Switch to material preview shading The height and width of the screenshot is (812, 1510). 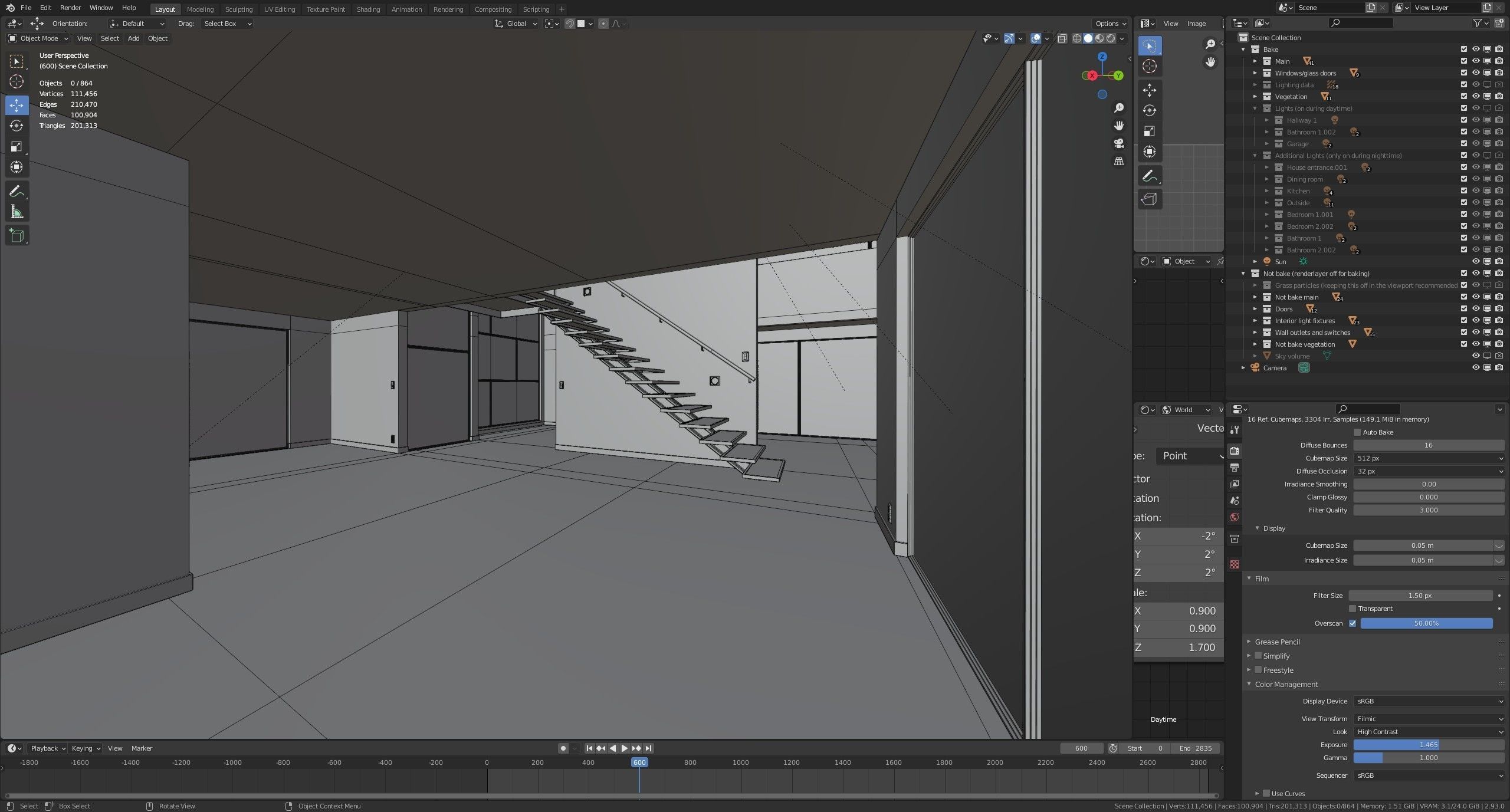[x=1099, y=38]
